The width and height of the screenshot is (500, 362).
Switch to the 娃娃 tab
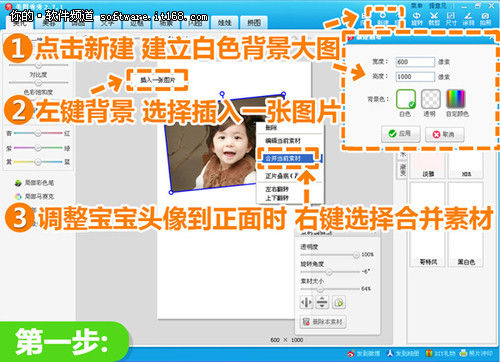point(225,23)
